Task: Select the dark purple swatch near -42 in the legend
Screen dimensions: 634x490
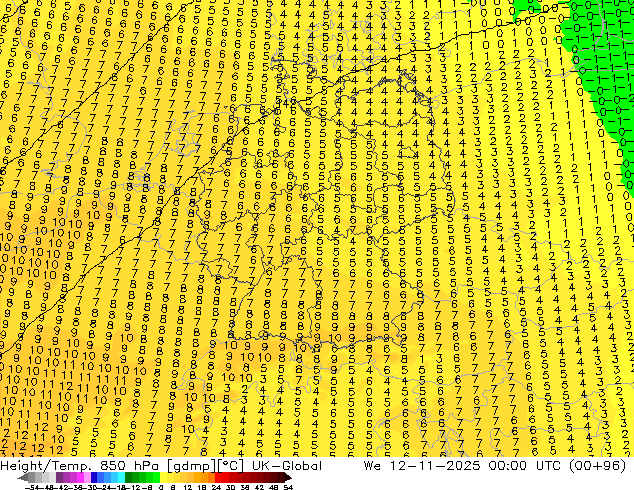Action: [x=59, y=477]
